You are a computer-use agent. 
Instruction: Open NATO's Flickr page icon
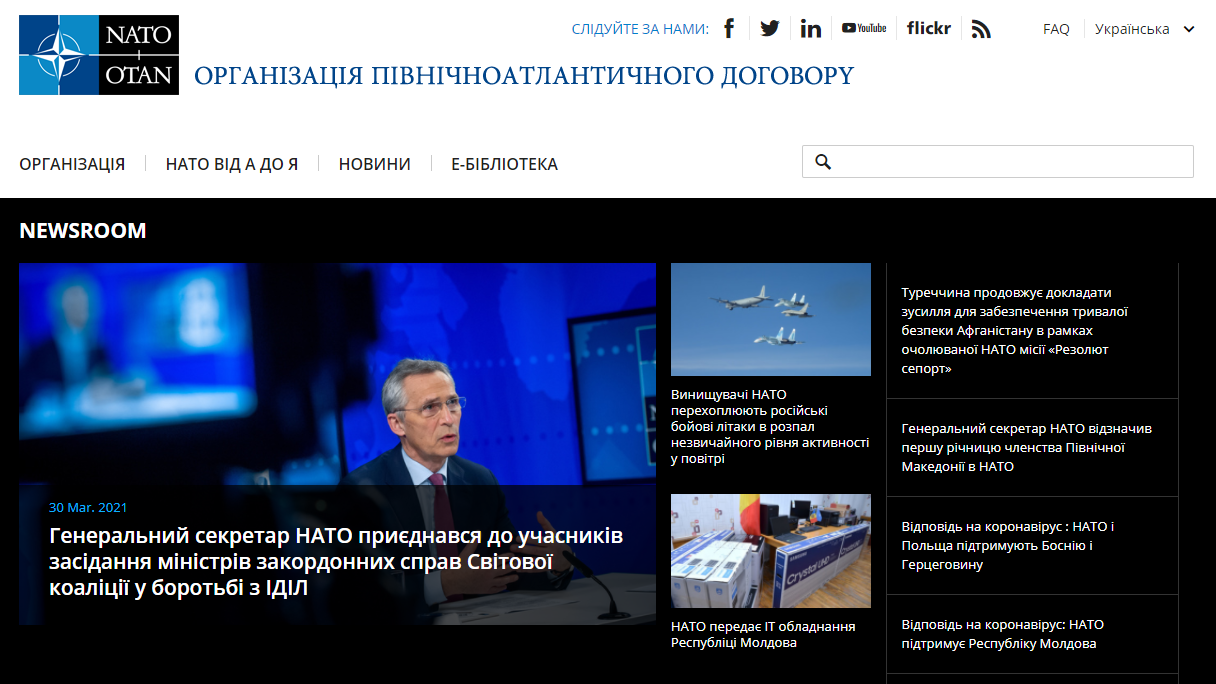929,28
